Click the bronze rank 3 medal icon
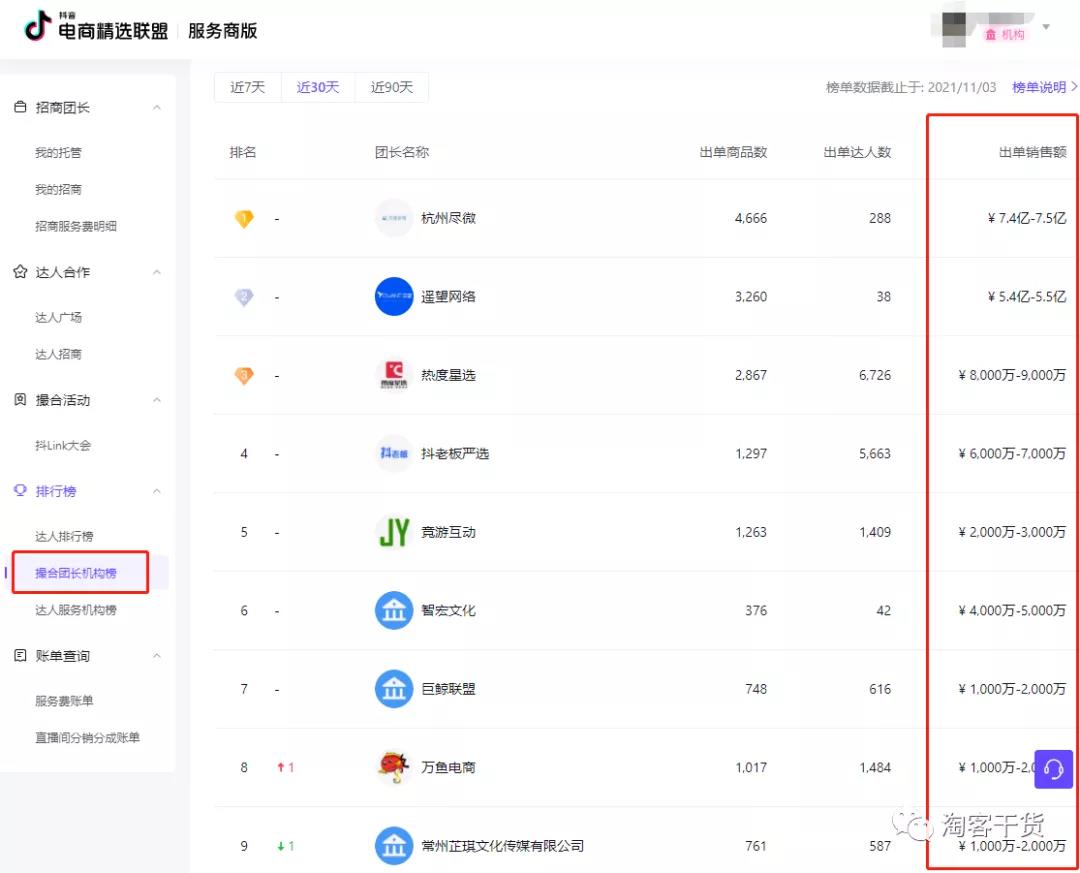This screenshot has width=1080, height=873. (x=244, y=376)
